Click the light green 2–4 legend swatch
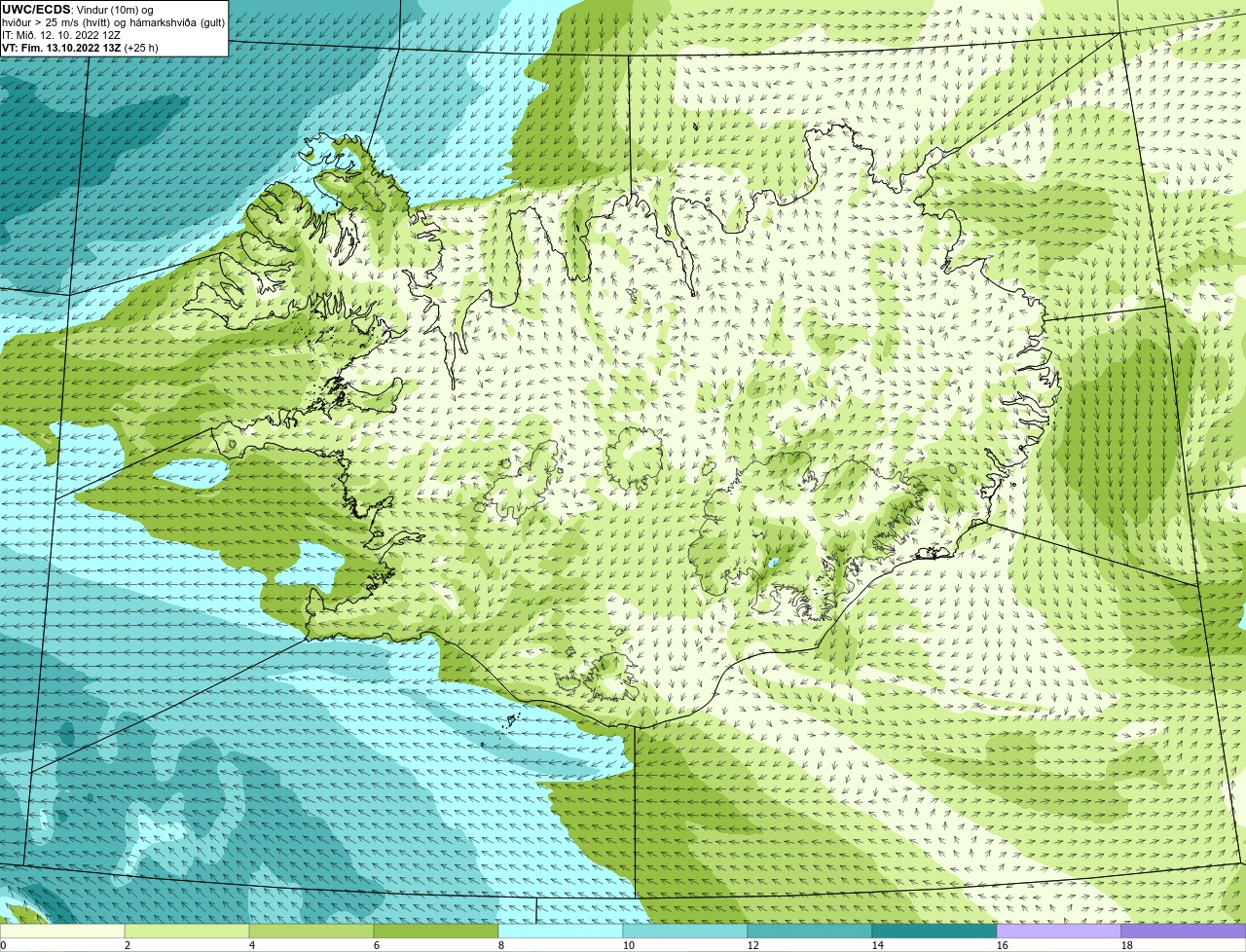The width and height of the screenshot is (1246, 952). tap(187, 932)
